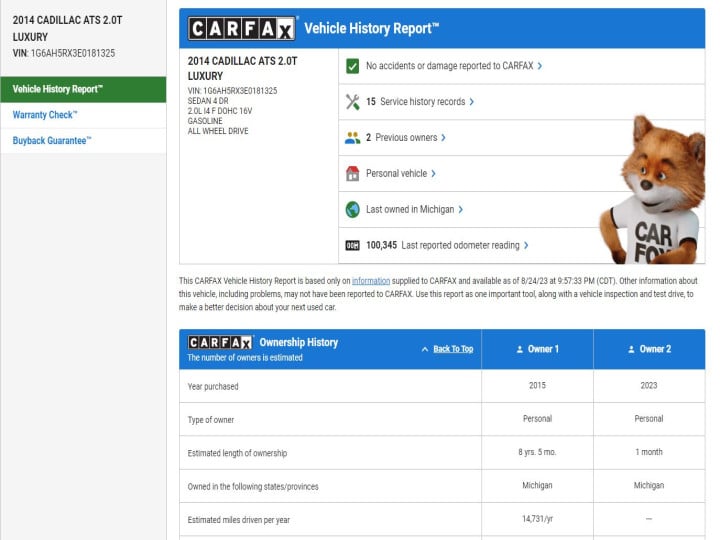Open the Warranty Check sidebar tab
720x540 pixels.
[x=83, y=115]
